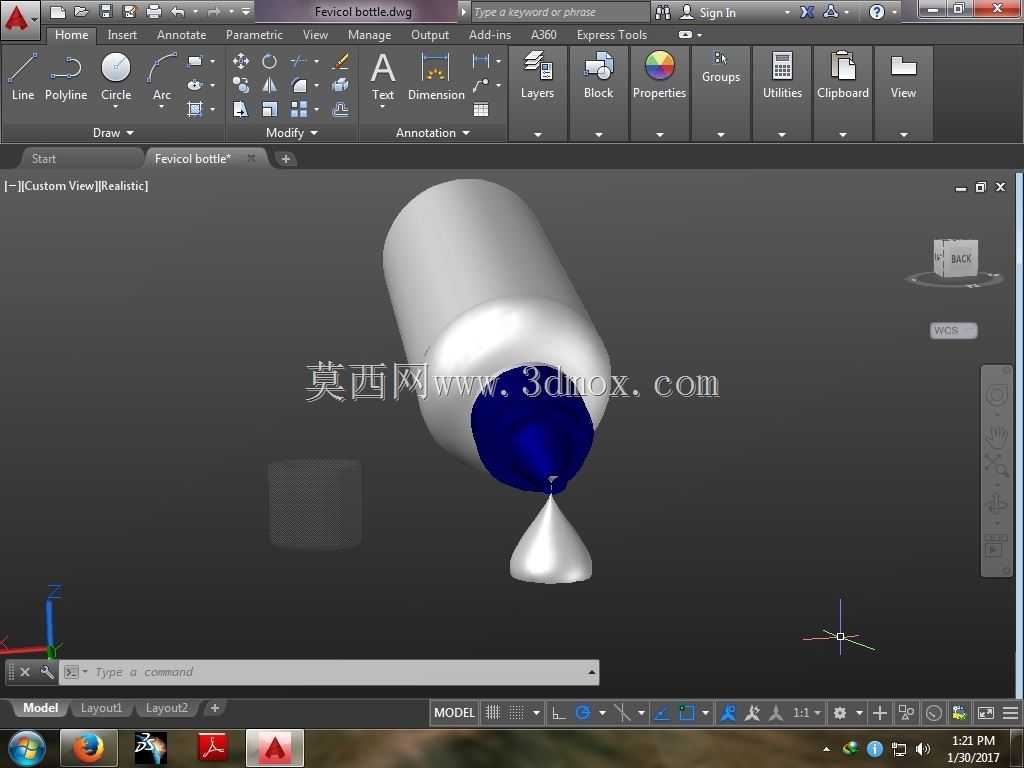The width and height of the screenshot is (1024, 768).
Task: Open the Properties panel dropdown
Action: (x=660, y=134)
